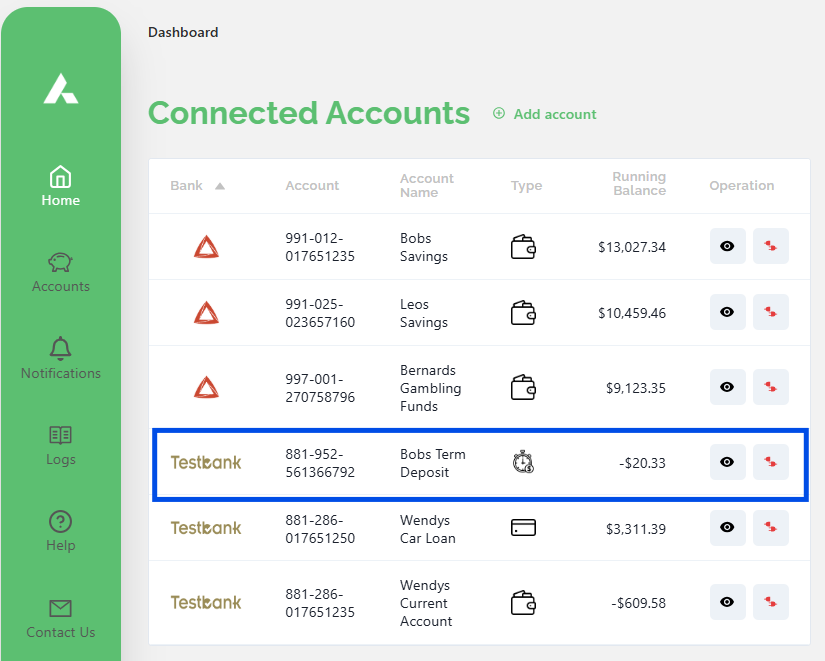
Task: Open Notifications in the sidebar
Action: pyautogui.click(x=61, y=359)
